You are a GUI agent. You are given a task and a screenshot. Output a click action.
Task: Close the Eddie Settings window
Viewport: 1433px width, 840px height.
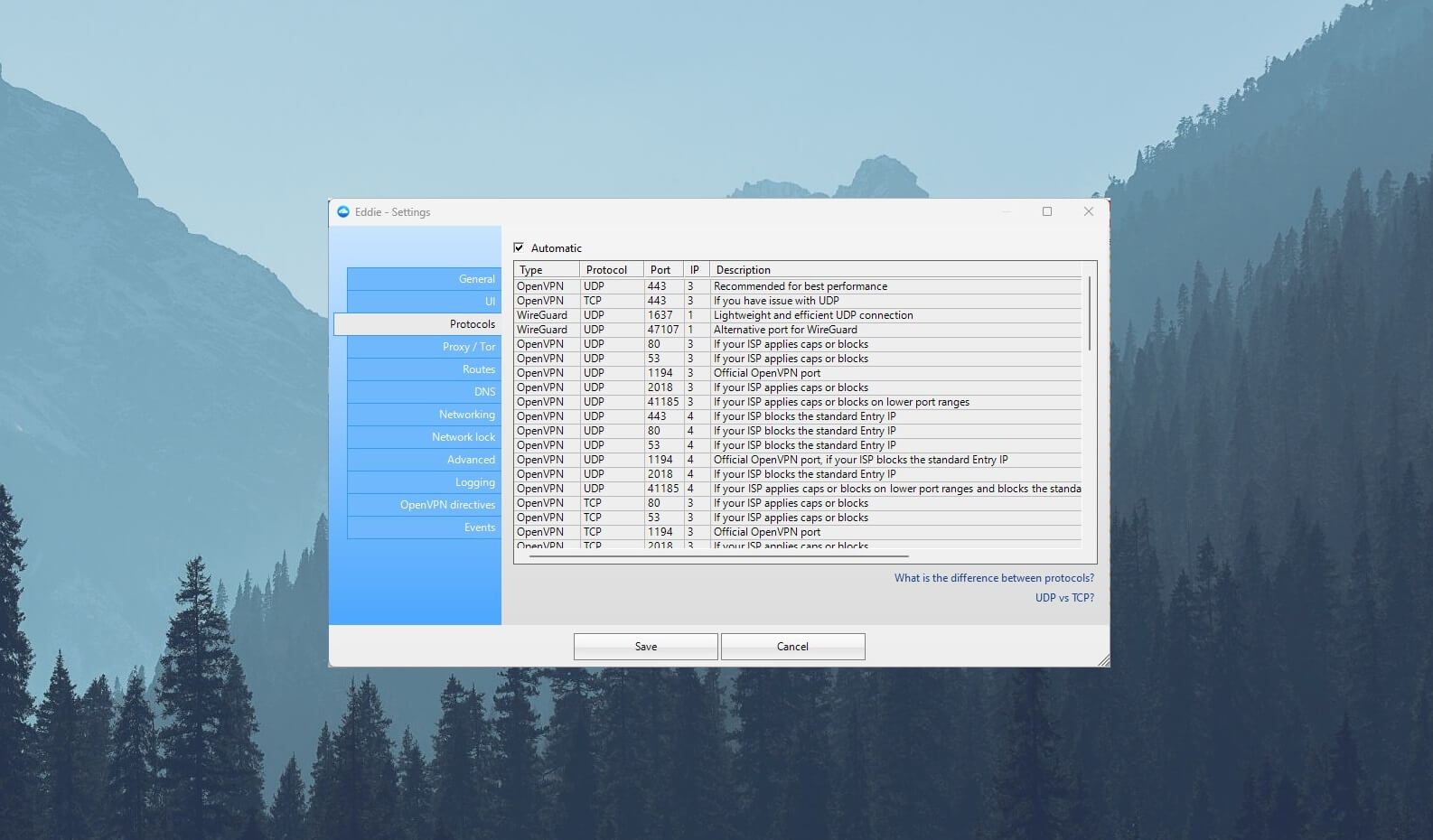1089,211
